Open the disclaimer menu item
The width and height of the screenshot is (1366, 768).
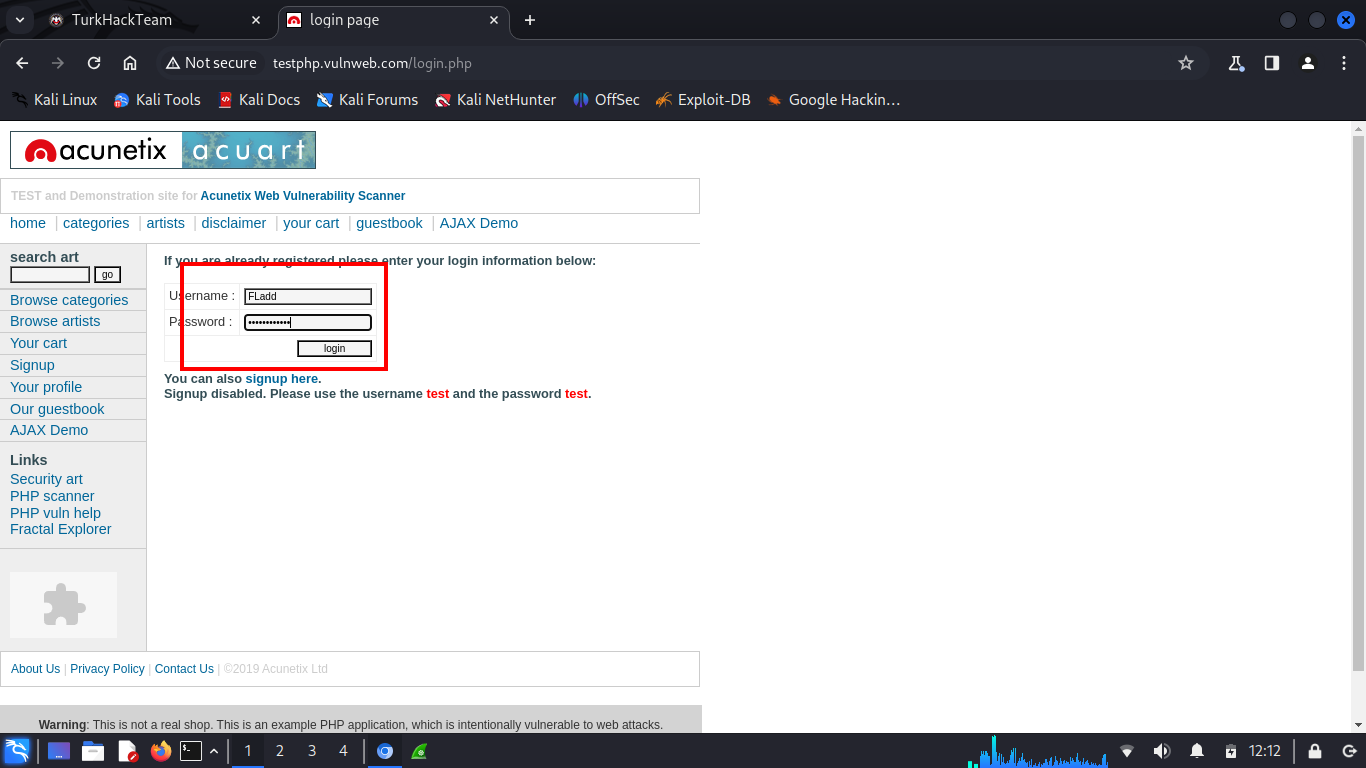[234, 223]
